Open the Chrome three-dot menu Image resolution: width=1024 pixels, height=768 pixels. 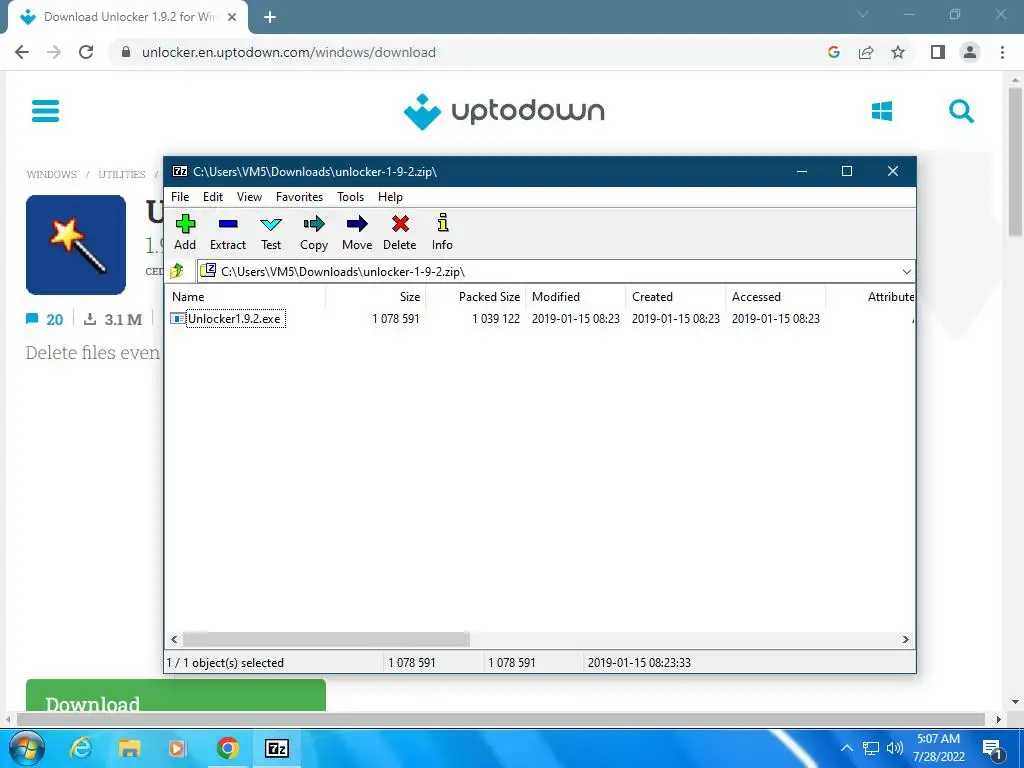(x=1002, y=52)
